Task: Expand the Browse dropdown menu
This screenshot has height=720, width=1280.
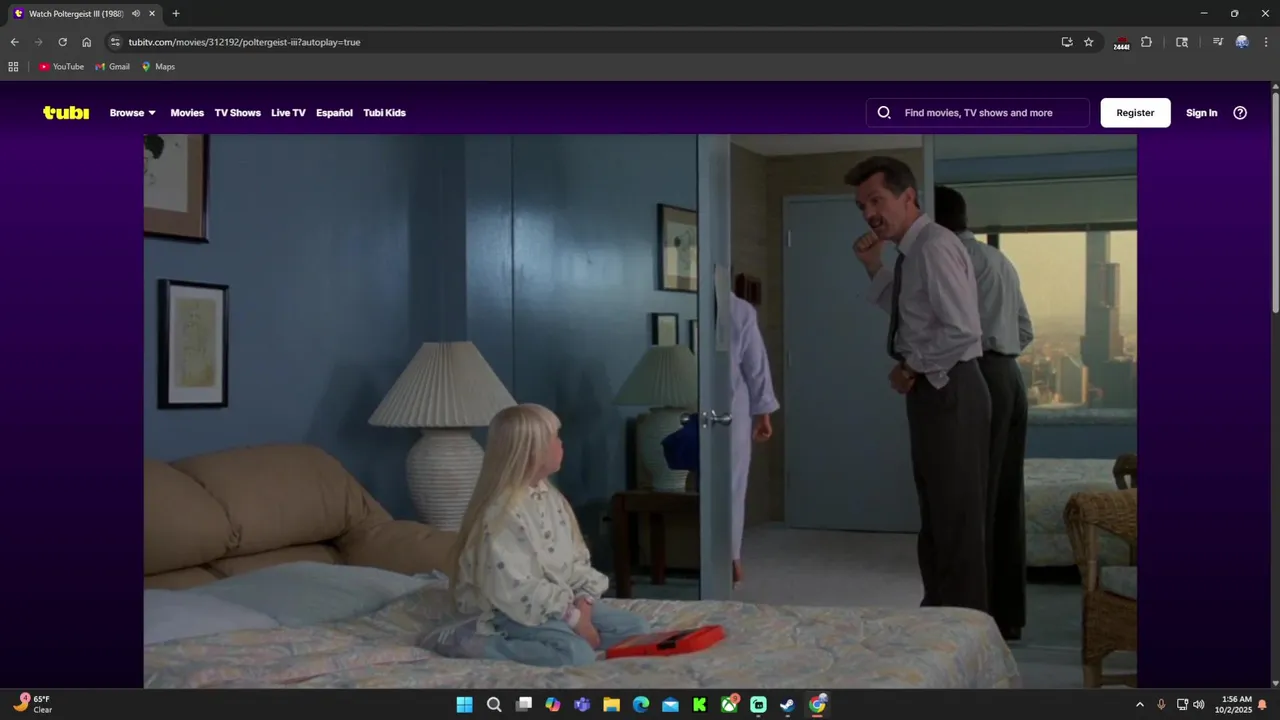Action: [x=133, y=113]
